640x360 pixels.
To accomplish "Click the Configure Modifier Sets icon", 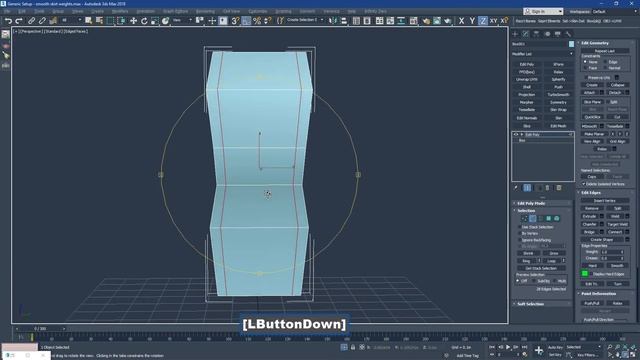I will [559, 188].
